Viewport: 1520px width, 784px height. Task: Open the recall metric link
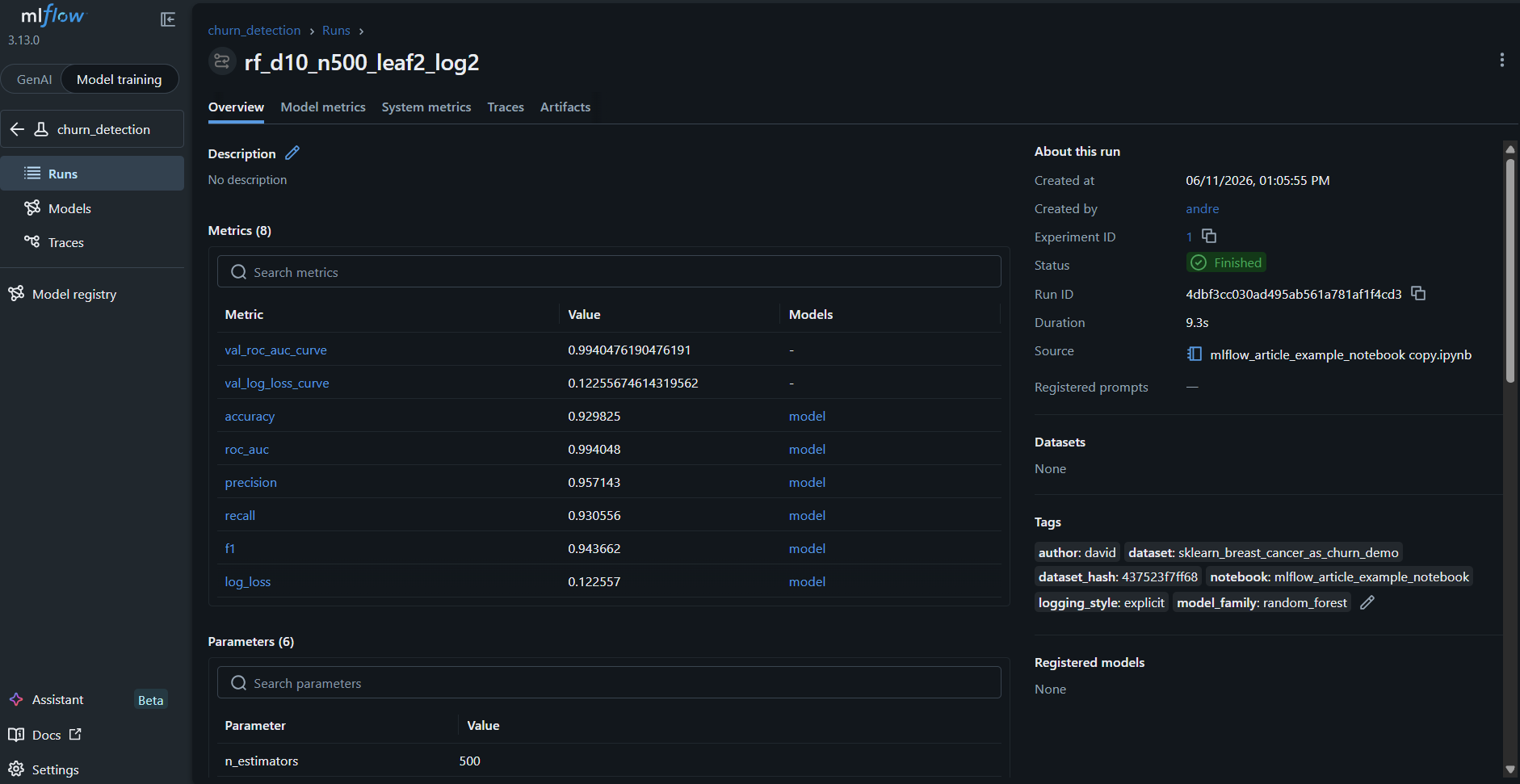[x=240, y=515]
